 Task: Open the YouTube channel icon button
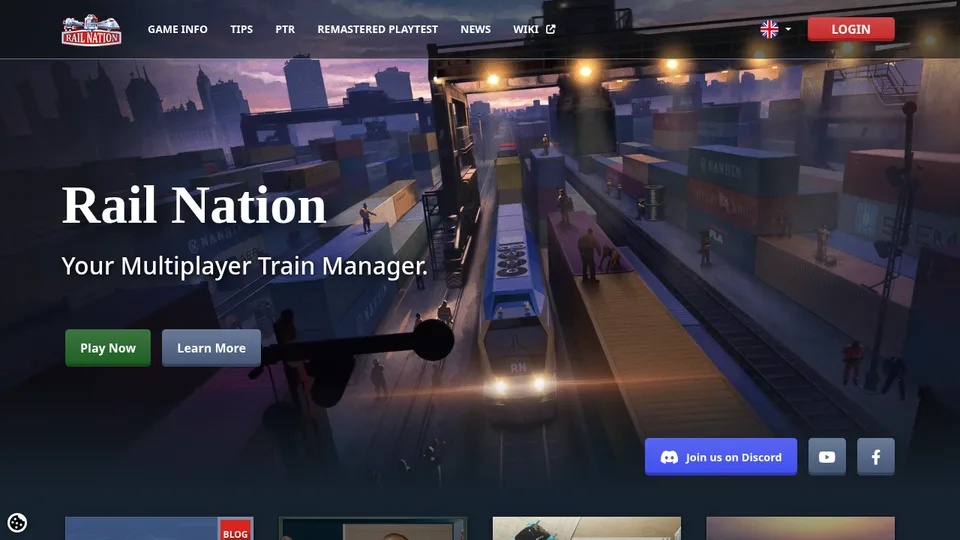pyautogui.click(x=827, y=457)
